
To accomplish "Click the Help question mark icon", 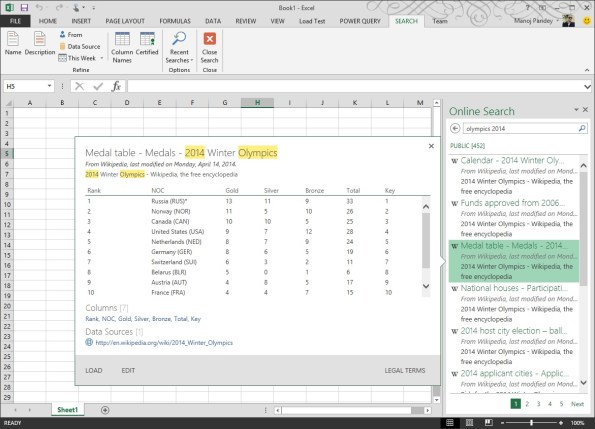I will [527, 8].
